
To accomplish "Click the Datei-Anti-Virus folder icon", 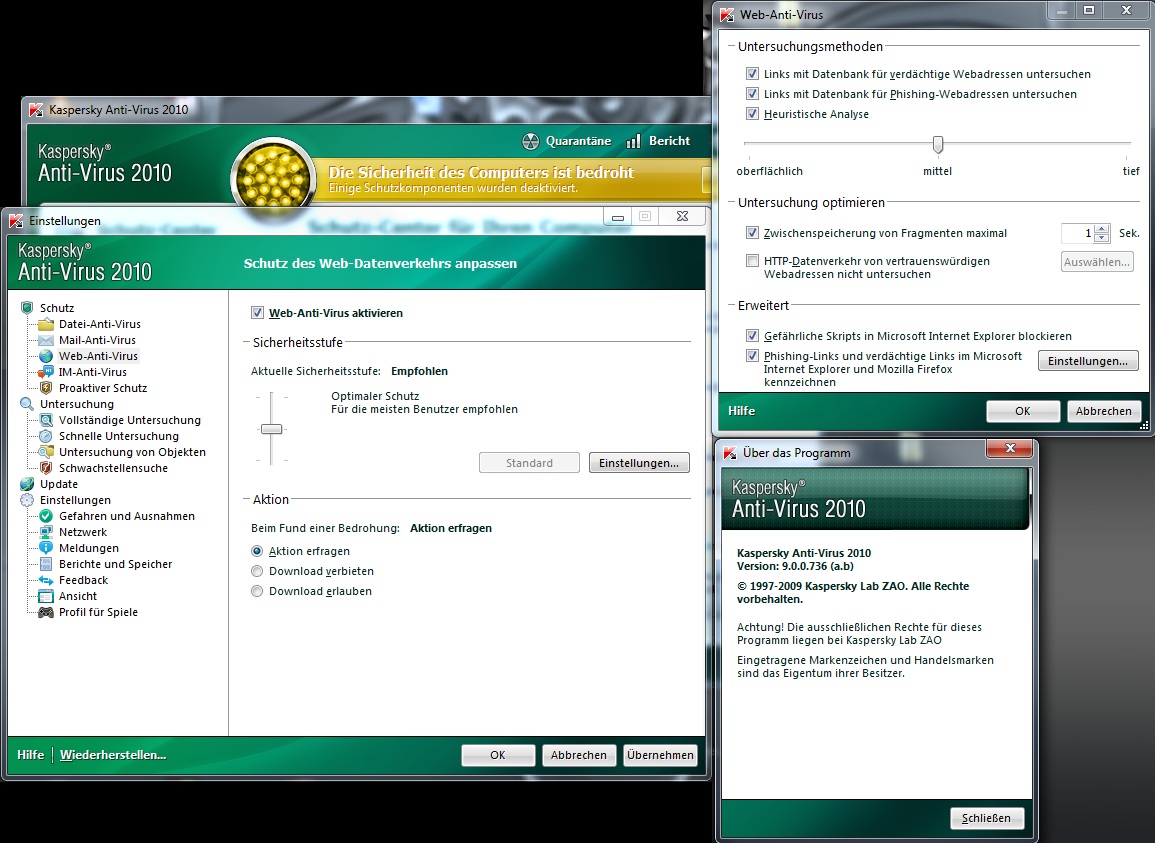I will coord(46,324).
